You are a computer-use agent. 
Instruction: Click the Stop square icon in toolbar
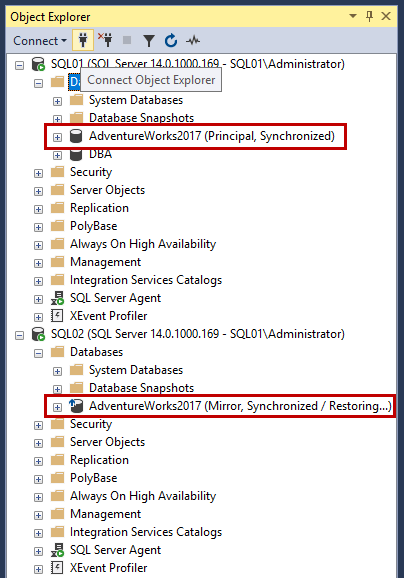[x=127, y=40]
